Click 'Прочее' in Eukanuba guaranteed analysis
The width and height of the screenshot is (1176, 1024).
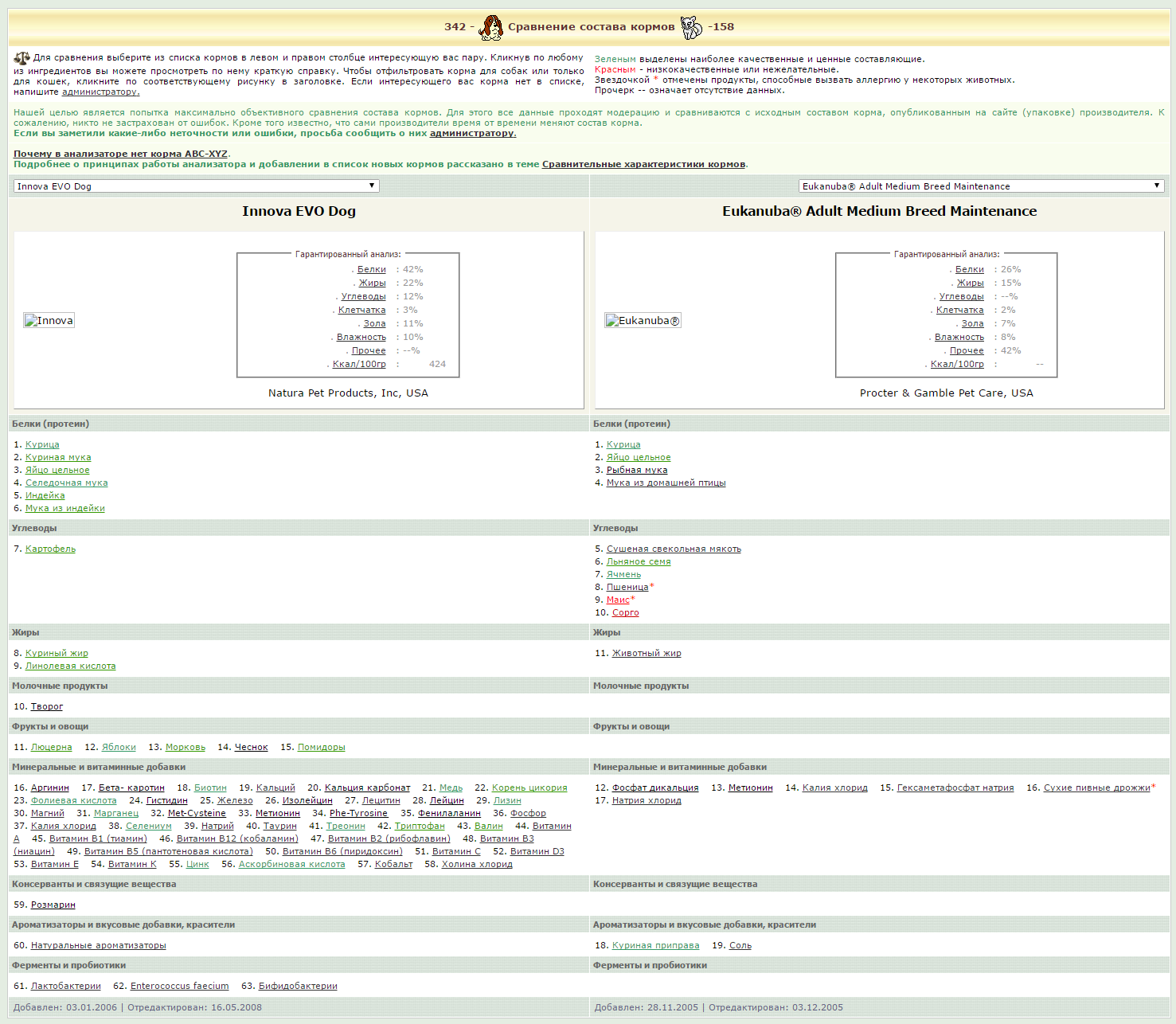tap(967, 351)
